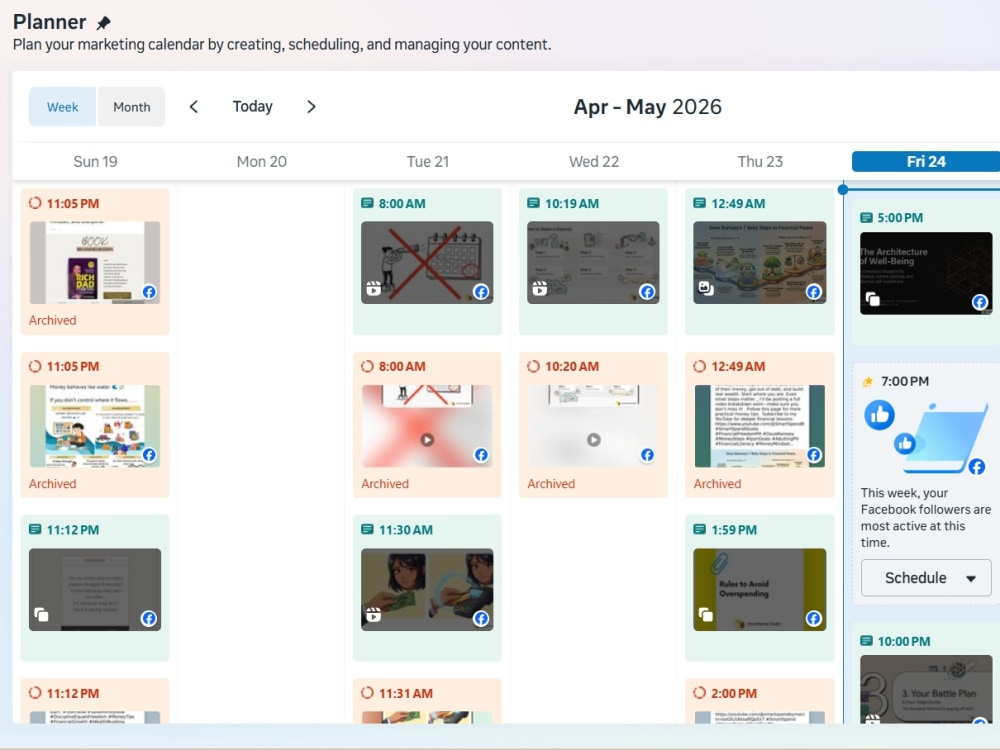Open Architecture of Well-Being post thumbnail
This screenshot has width=1000, height=750.
[926, 273]
